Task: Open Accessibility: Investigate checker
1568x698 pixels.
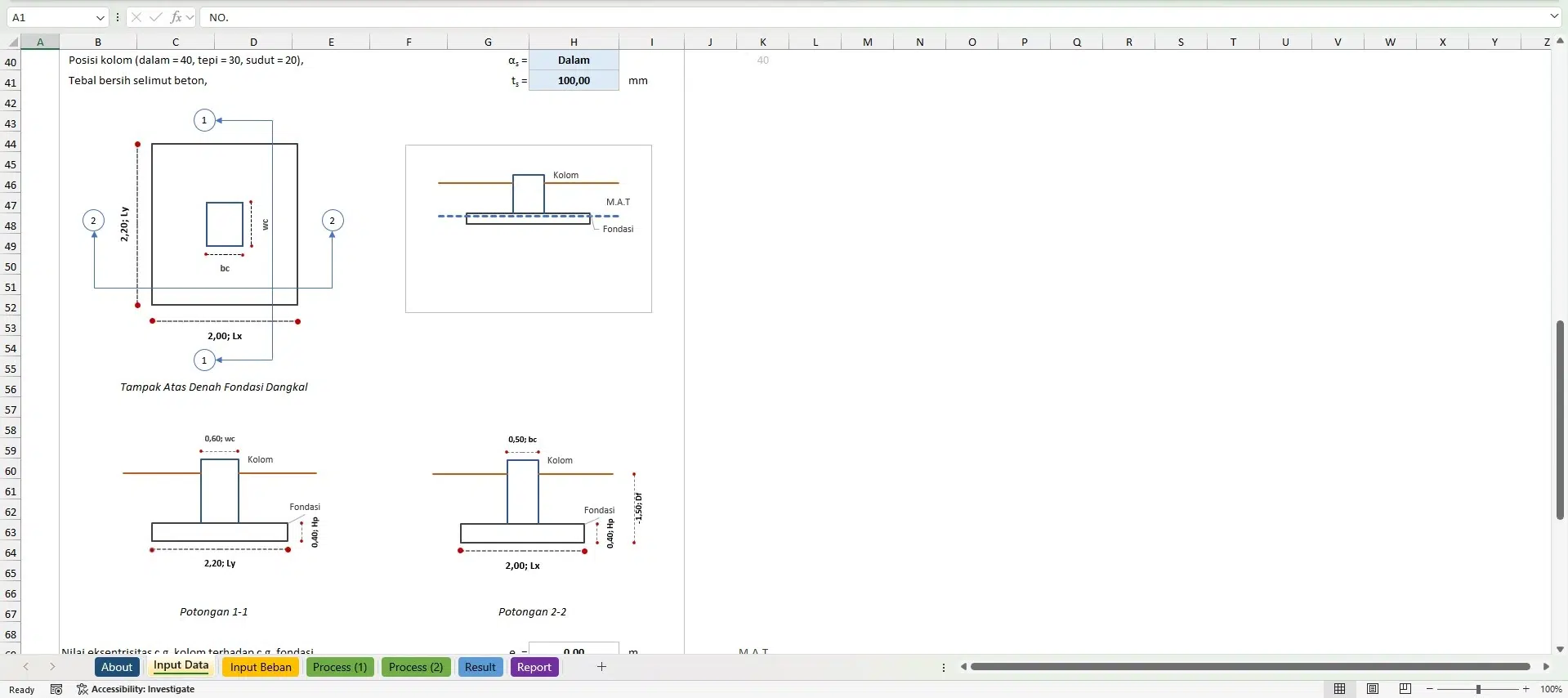Action: coord(136,689)
